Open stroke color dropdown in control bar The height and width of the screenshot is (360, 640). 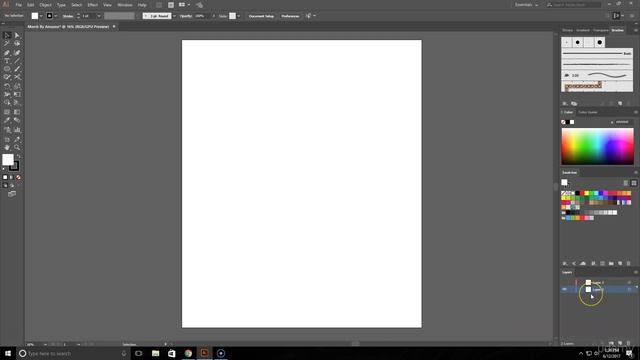click(x=56, y=16)
